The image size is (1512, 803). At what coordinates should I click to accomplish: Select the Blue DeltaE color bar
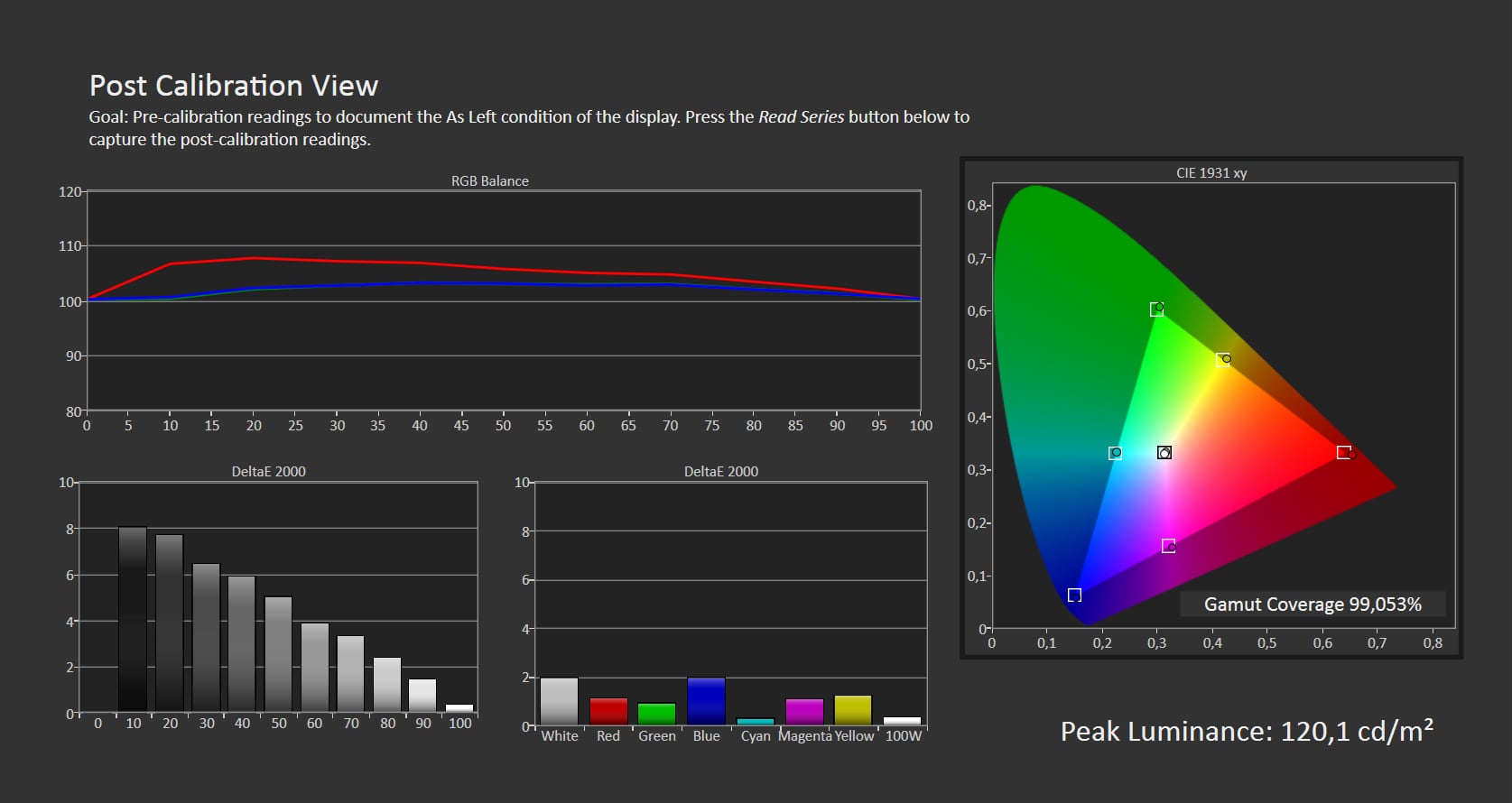[x=706, y=702]
